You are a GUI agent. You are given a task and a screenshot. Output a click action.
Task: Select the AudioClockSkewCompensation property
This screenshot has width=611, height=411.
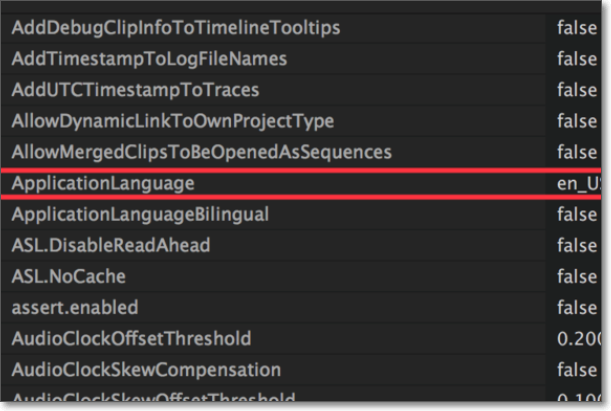(x=146, y=369)
